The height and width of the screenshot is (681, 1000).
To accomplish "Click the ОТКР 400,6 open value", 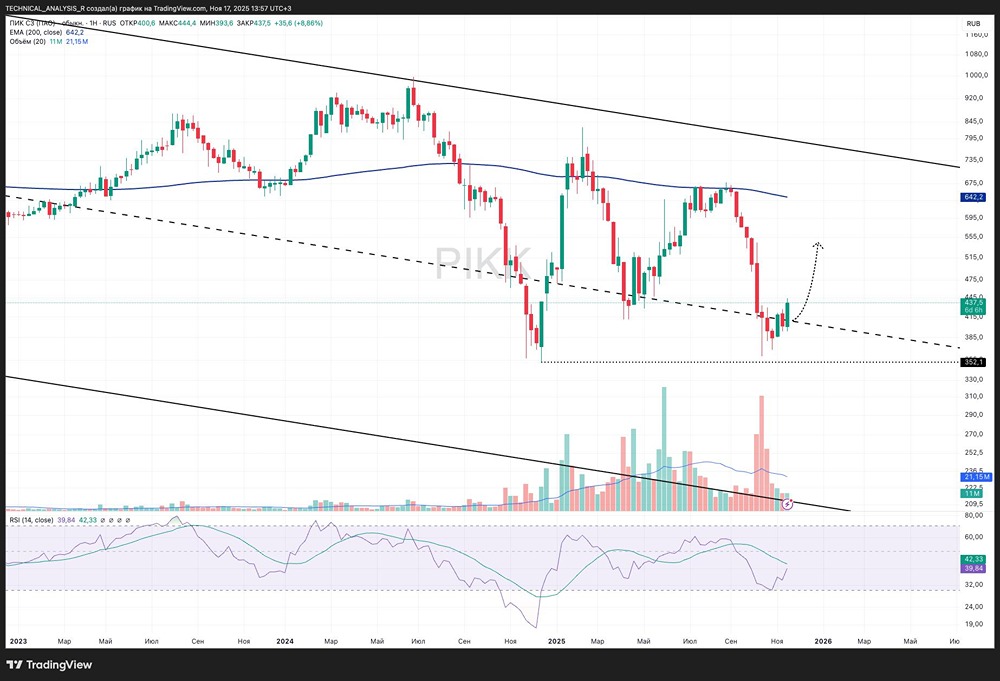I will point(138,23).
